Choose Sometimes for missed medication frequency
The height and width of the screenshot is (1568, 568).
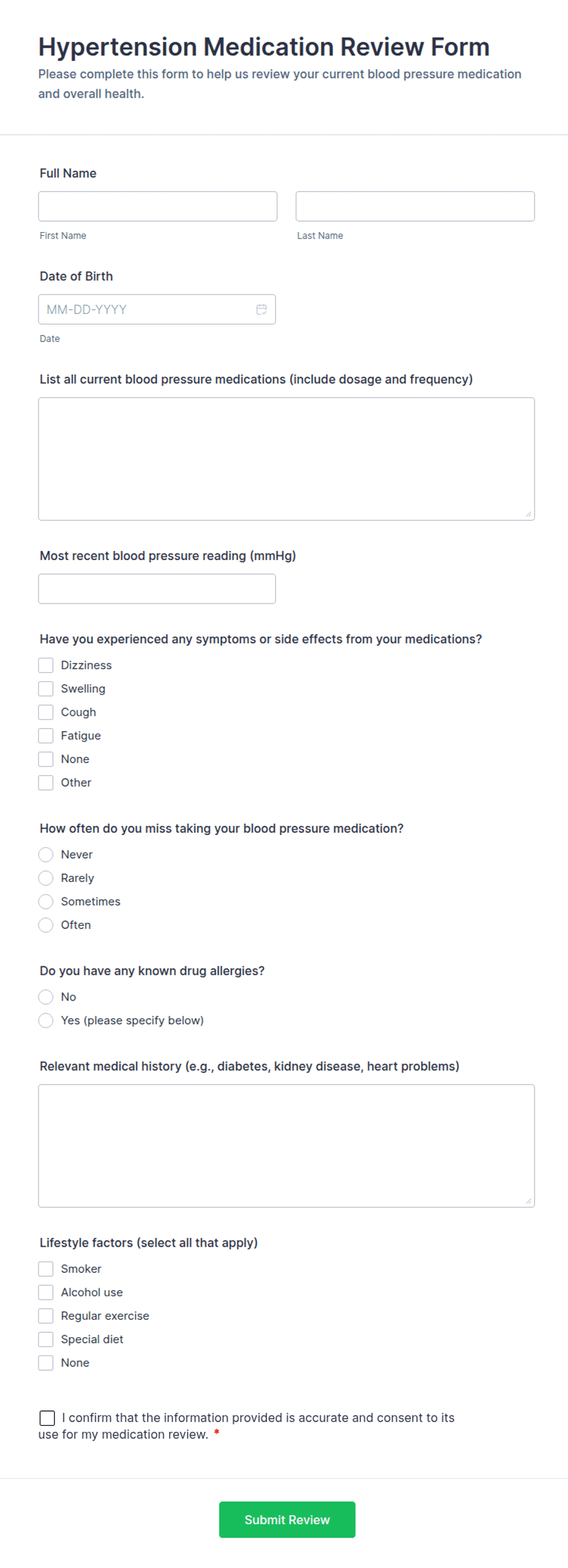tap(45, 901)
